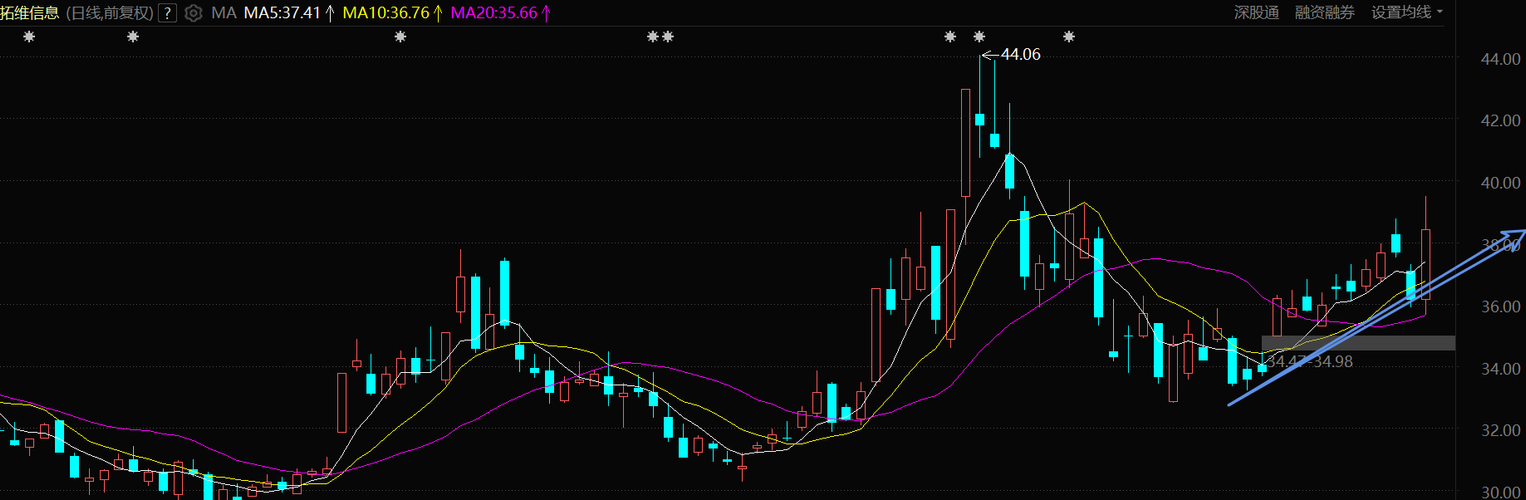Viewport: 1526px width, 500px height.
Task: Switch to the 融资融券 view
Action: point(1325,12)
